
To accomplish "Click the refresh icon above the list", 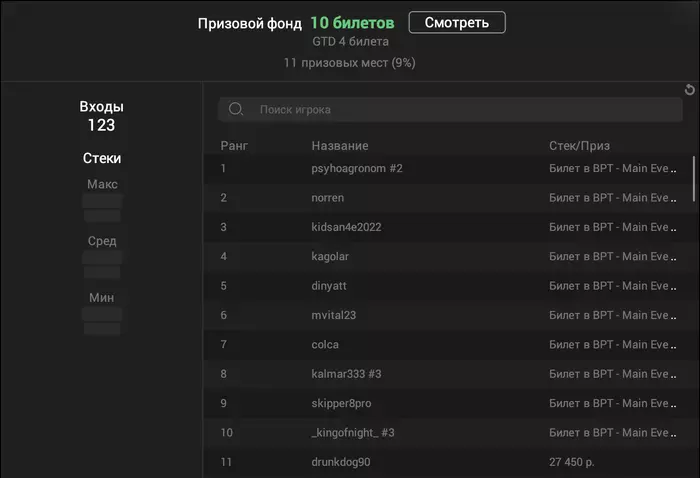I will click(x=689, y=90).
